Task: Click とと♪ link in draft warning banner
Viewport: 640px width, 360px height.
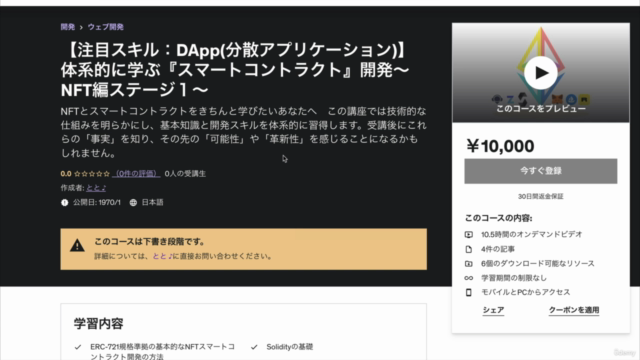Action: click(x=162, y=256)
